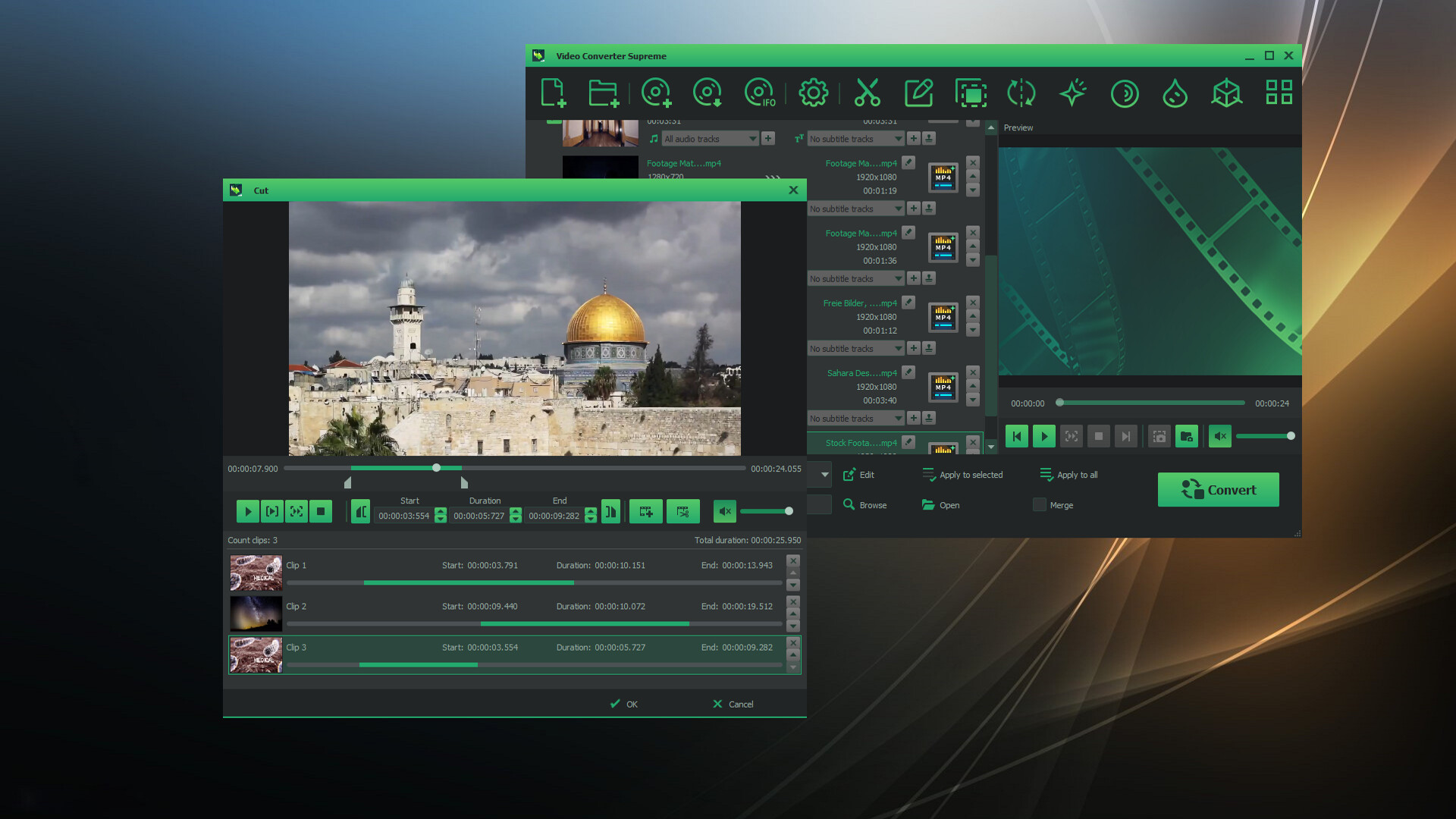Confirm Cut dialog with OK
Screen dimensions: 1456x819
(624, 704)
